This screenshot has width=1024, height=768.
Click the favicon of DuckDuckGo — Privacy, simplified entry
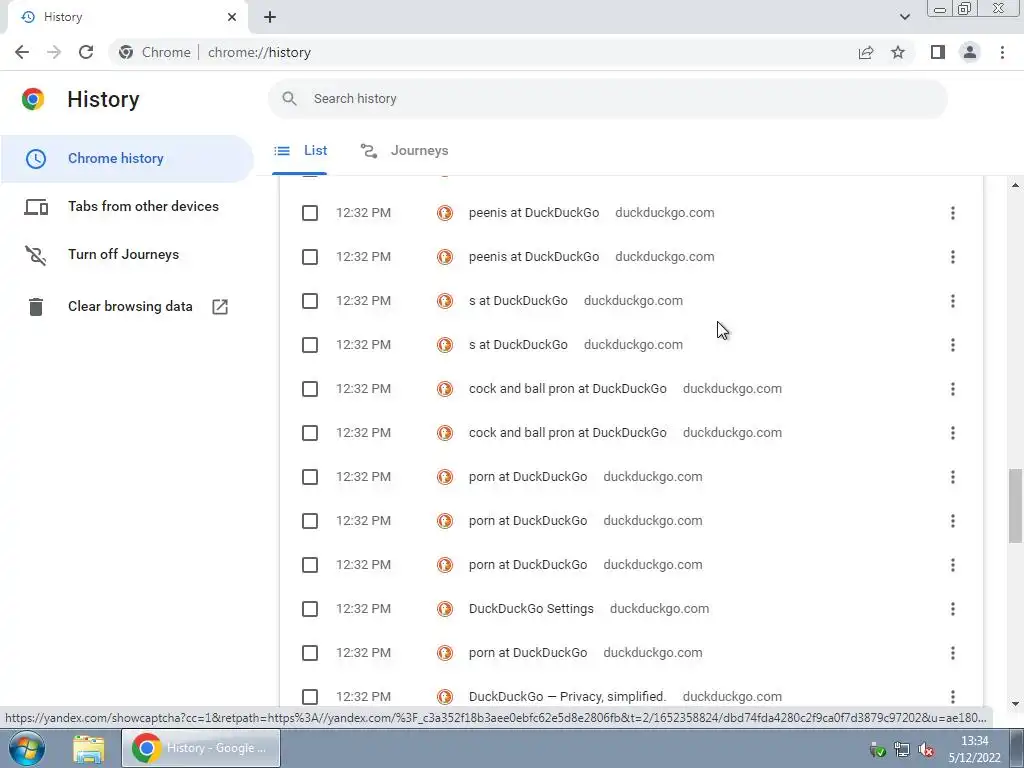pyautogui.click(x=445, y=697)
